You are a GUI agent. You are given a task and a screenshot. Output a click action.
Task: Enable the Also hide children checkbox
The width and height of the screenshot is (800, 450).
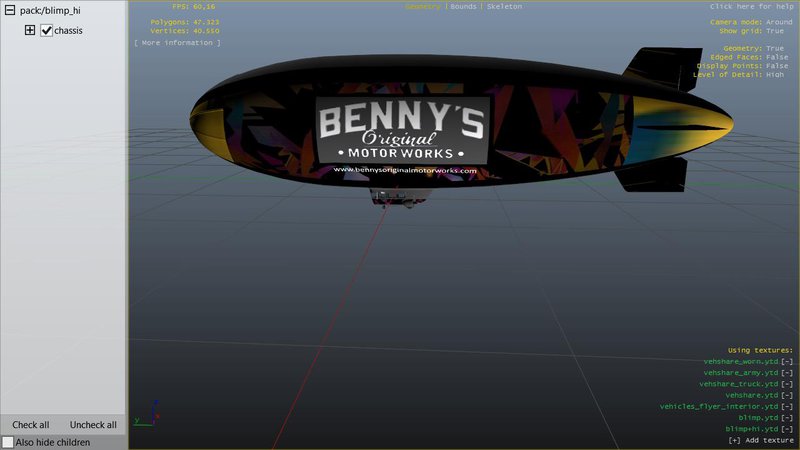(8, 442)
